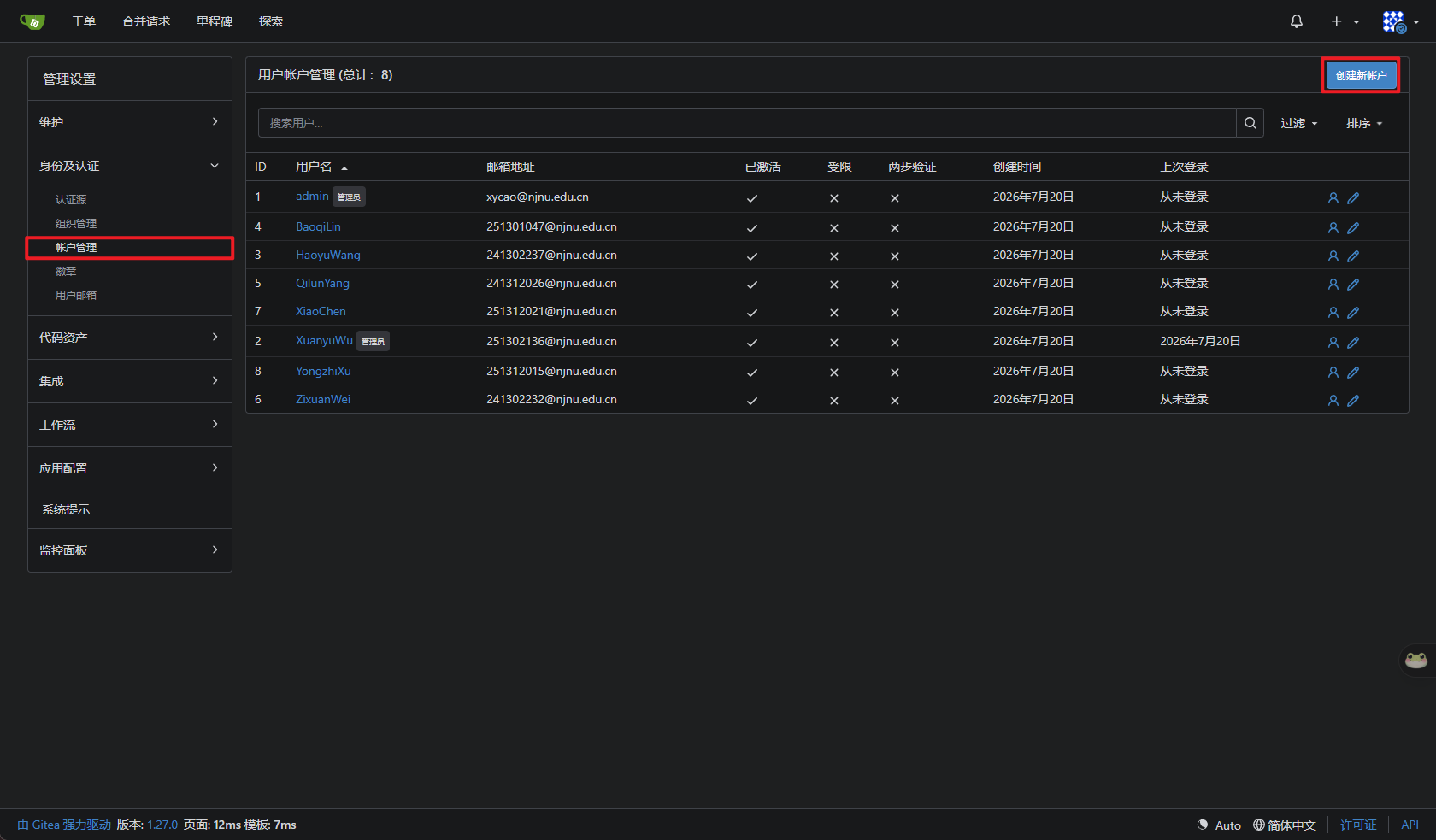The height and width of the screenshot is (840, 1436).
Task: Click into the 搜索用户 search field
Action: pyautogui.click(x=747, y=123)
